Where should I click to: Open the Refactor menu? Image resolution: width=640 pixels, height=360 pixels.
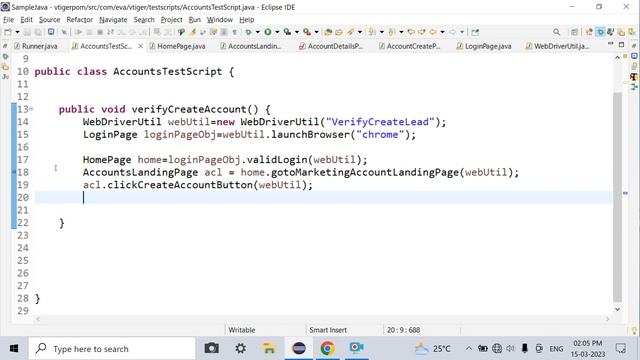(x=79, y=20)
